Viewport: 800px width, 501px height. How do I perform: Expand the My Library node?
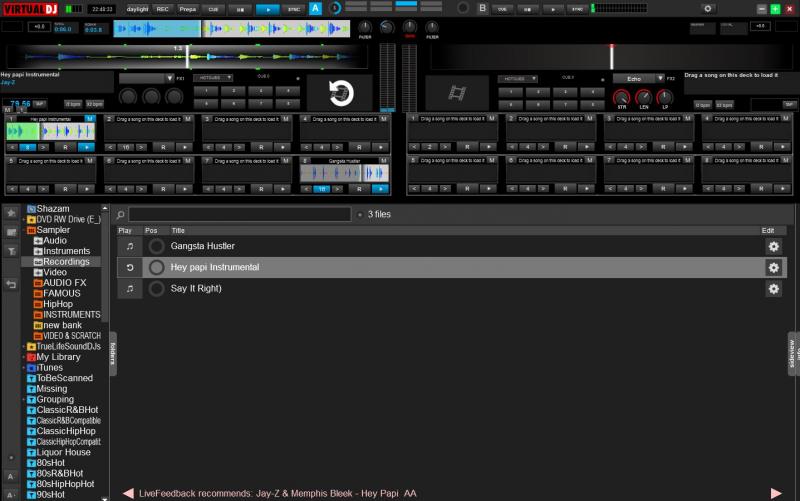23,357
